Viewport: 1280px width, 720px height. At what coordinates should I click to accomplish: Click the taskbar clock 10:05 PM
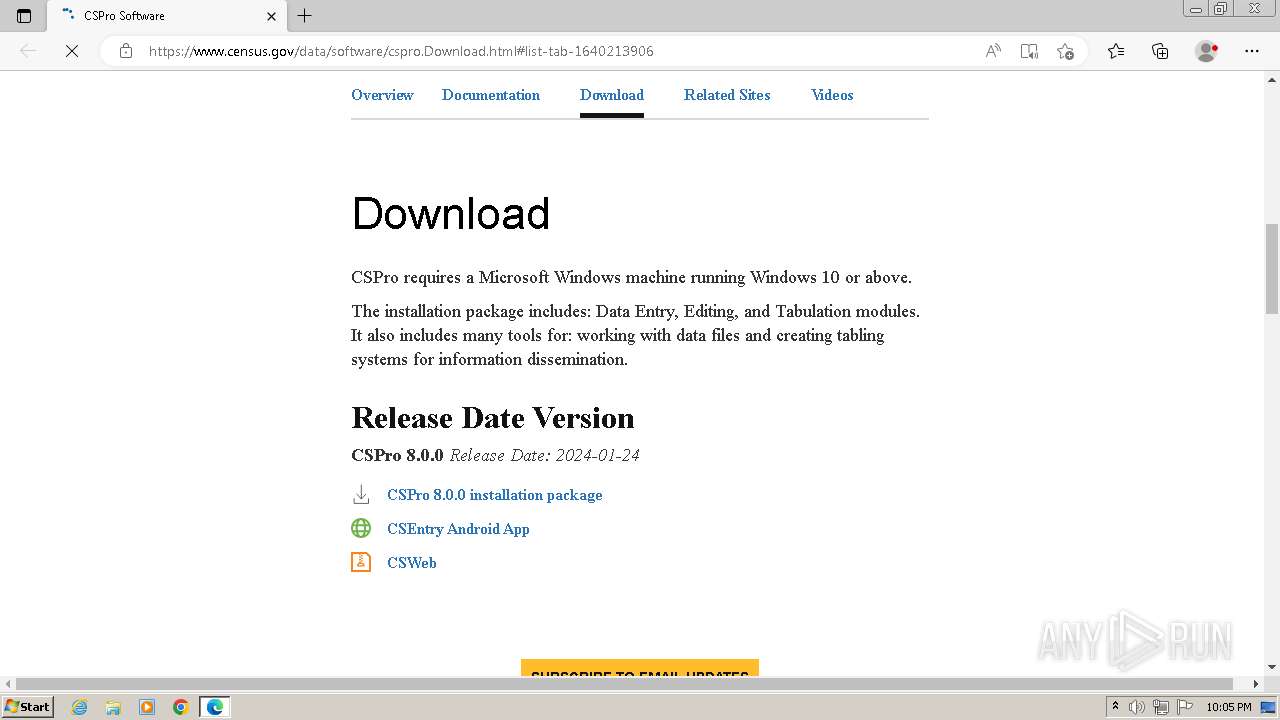[1229, 707]
